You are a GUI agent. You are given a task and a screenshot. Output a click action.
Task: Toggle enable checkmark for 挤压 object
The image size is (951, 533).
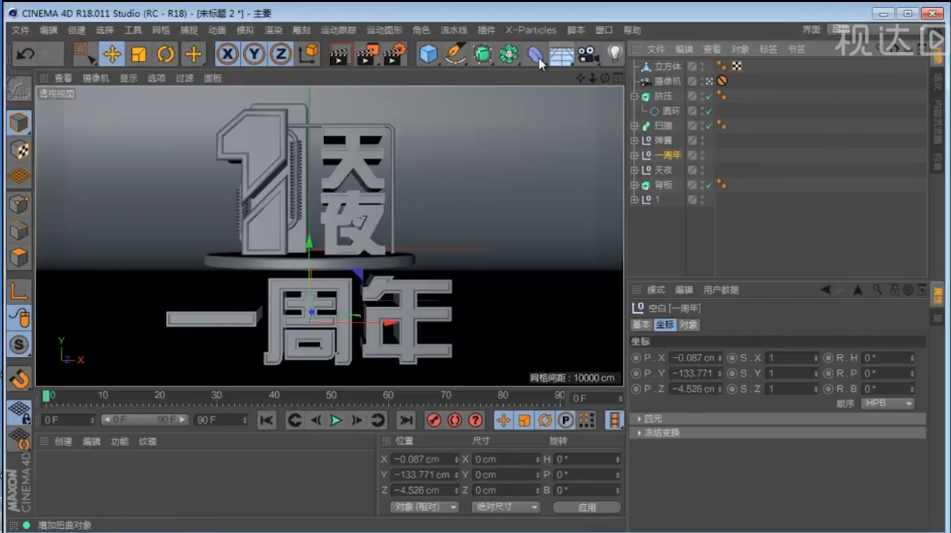[708, 96]
